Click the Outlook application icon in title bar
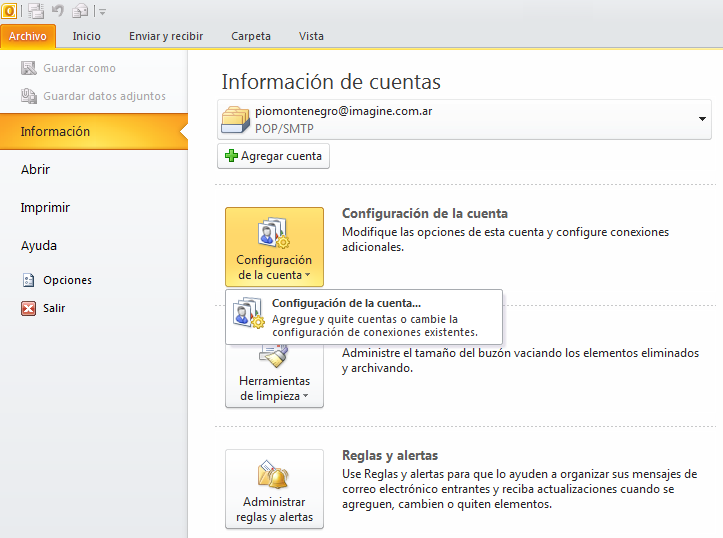 [x=9, y=11]
